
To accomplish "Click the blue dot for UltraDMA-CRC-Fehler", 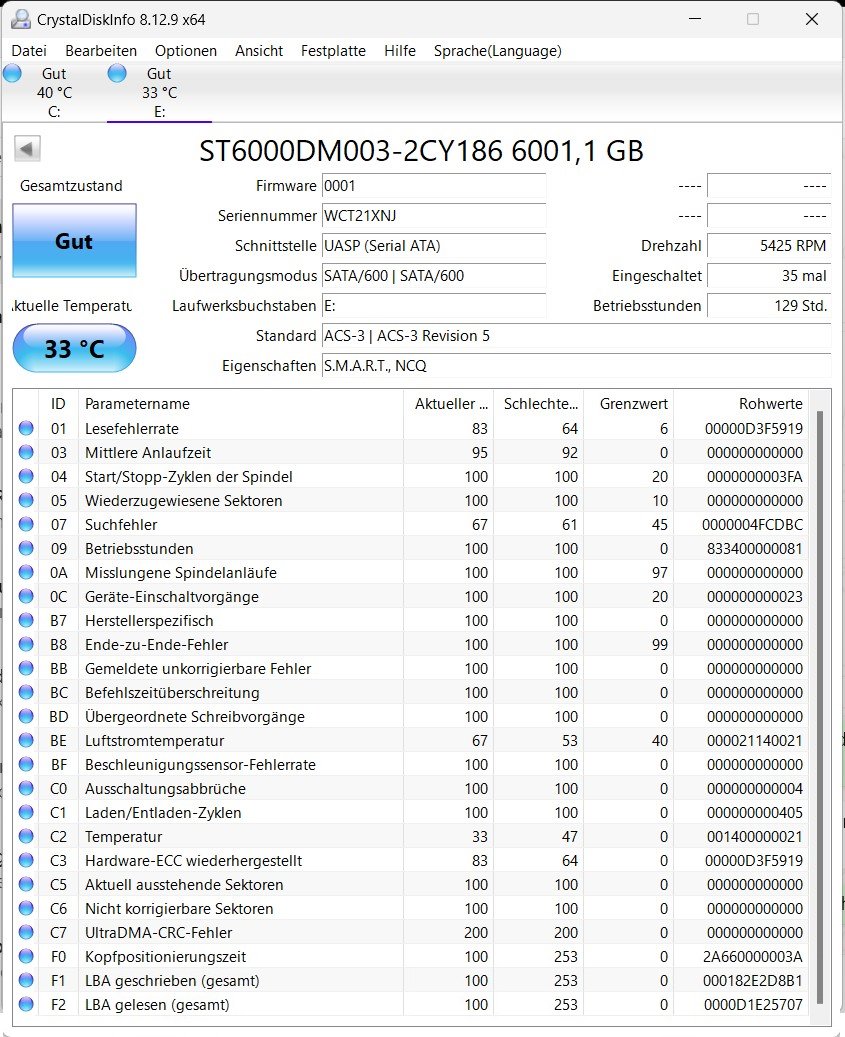I will [26, 932].
